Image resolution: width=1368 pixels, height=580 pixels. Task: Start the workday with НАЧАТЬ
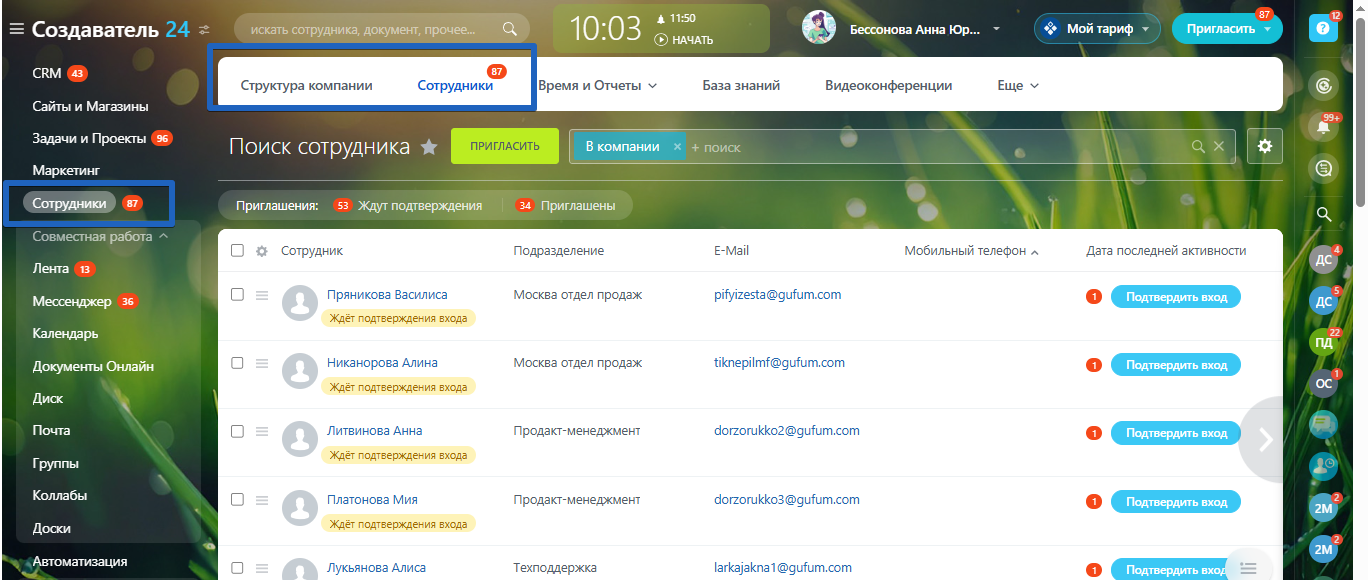click(684, 40)
